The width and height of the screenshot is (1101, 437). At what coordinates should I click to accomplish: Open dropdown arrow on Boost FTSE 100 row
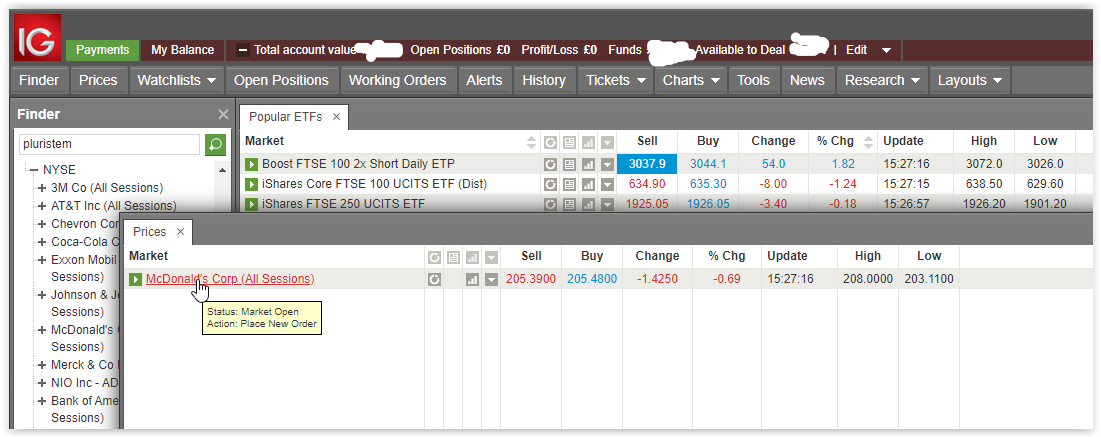(x=607, y=164)
